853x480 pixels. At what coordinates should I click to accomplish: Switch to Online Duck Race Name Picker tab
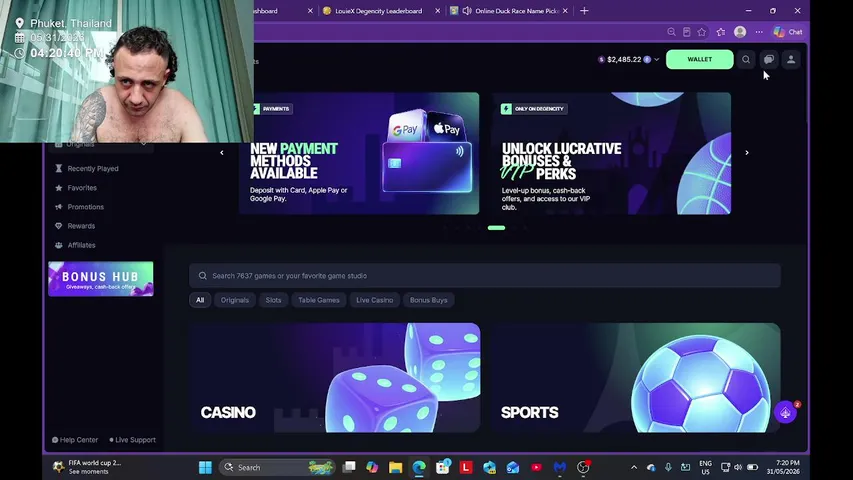(517, 11)
